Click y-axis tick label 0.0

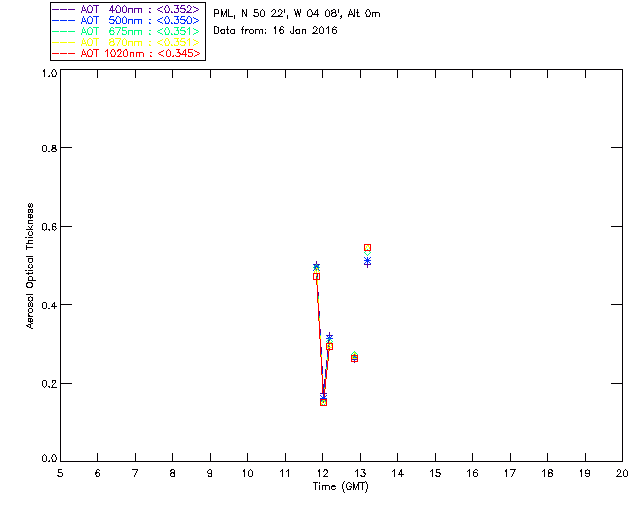coord(49,459)
